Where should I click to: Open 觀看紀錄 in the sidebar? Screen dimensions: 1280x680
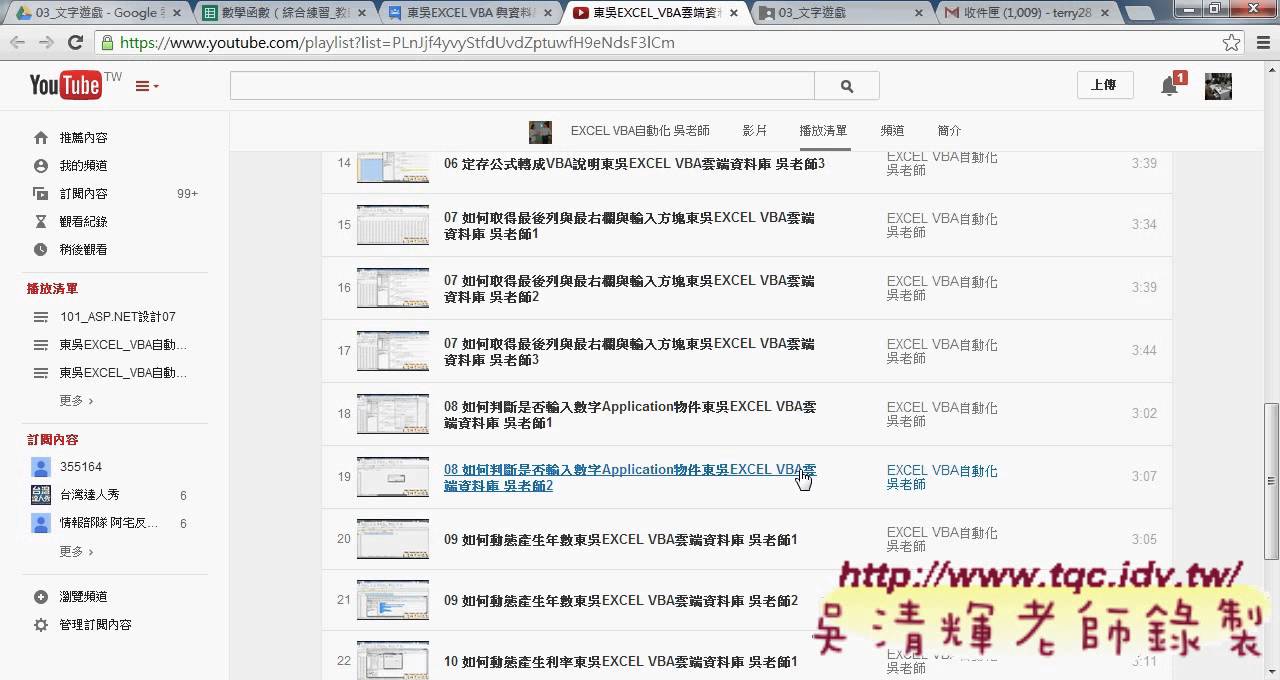coord(83,222)
